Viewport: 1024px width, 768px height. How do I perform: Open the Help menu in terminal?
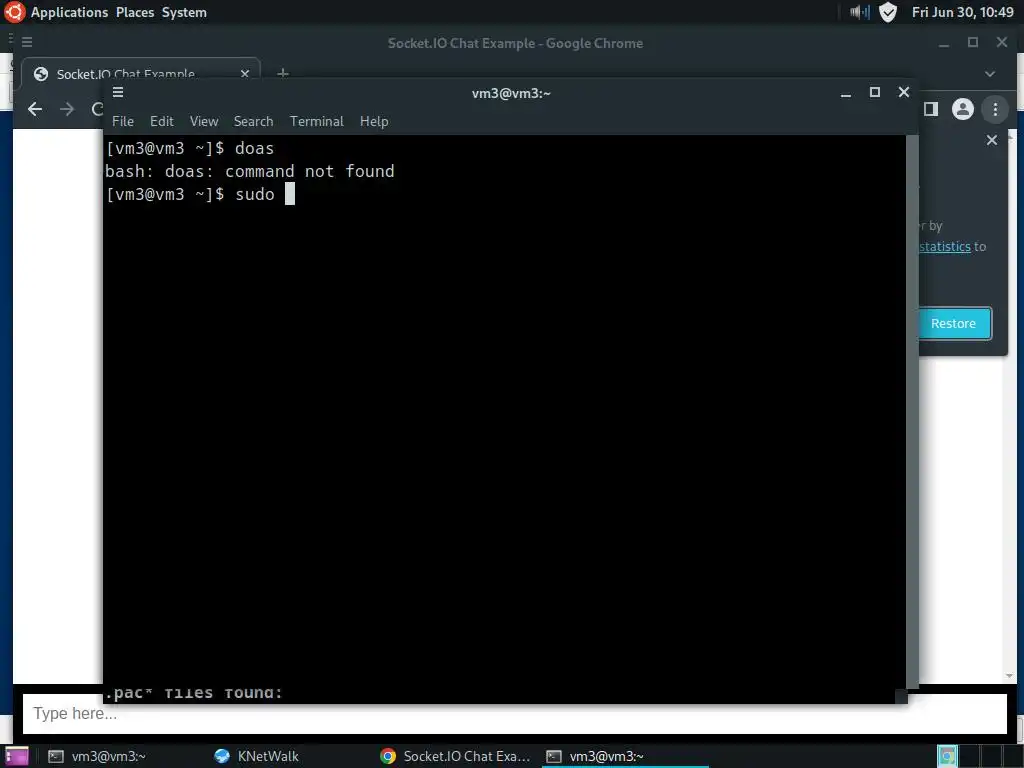tap(374, 121)
